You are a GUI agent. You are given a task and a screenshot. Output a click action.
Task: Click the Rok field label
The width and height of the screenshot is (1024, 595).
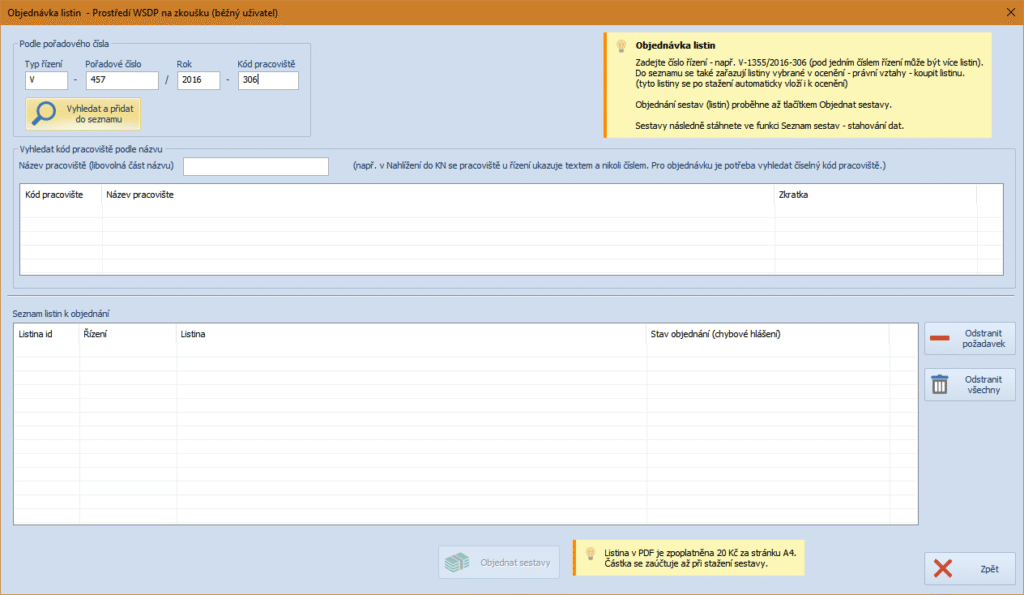184,64
